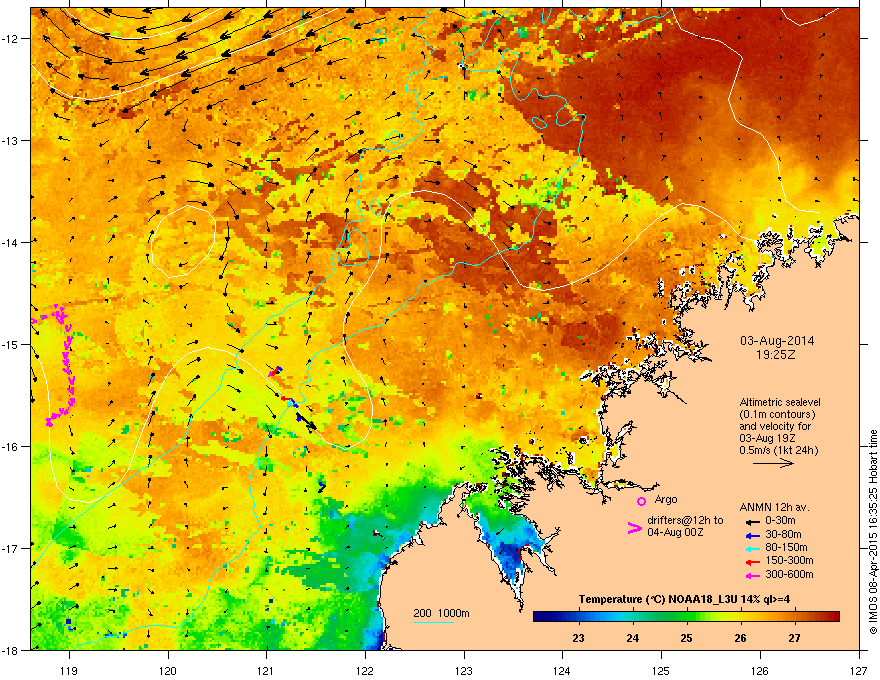Select the cyan 80-150m legend arrow

tap(753, 548)
